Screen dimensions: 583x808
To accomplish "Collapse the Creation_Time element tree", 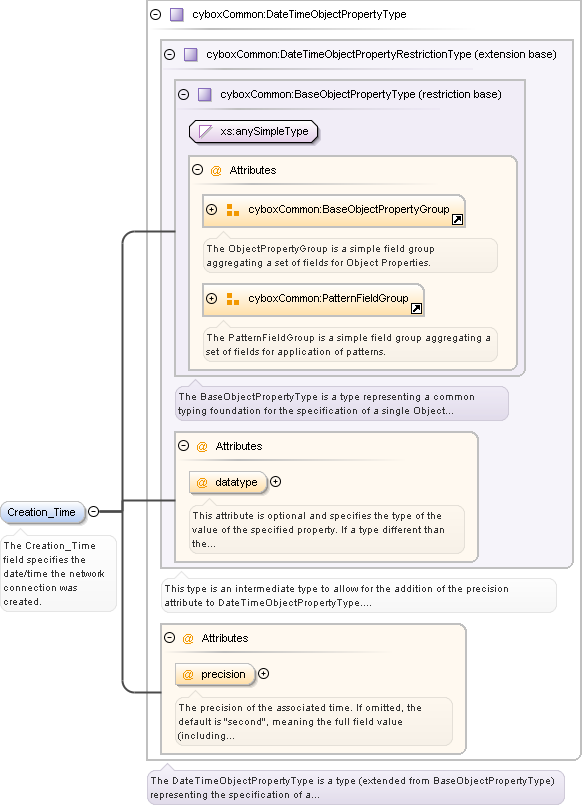I will [93, 512].
